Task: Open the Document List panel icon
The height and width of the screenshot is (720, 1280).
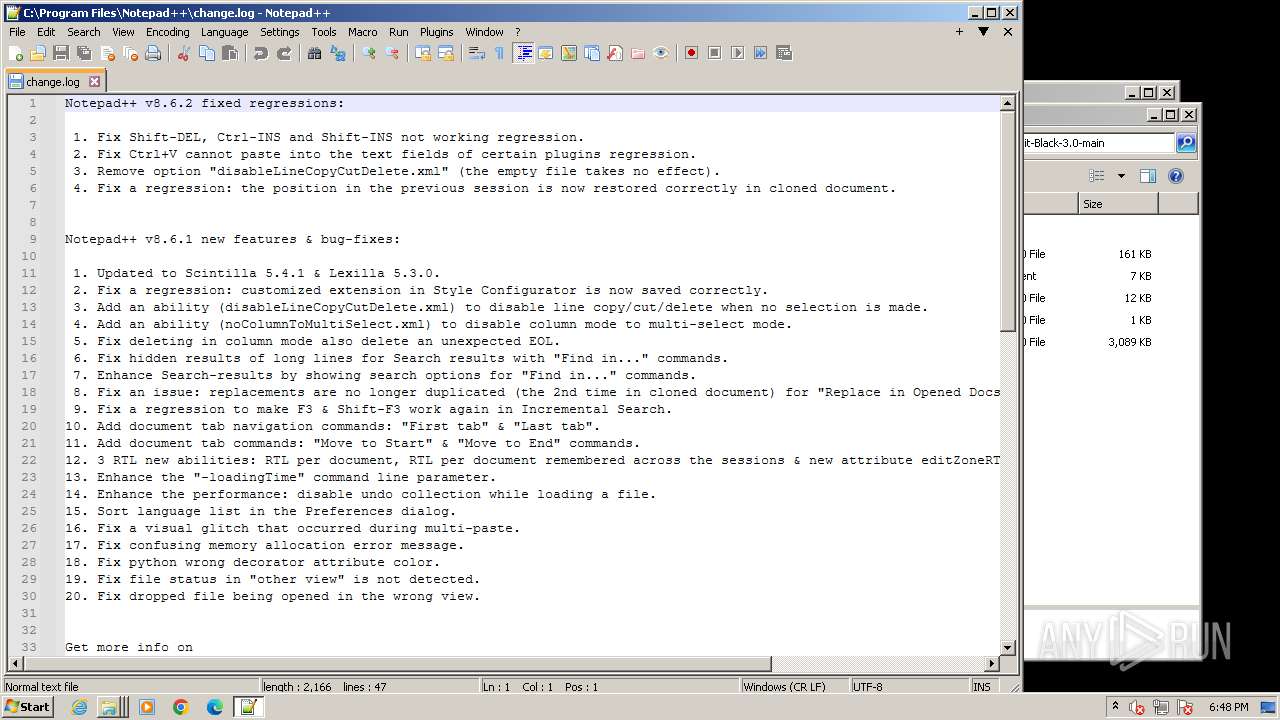Action: point(592,53)
